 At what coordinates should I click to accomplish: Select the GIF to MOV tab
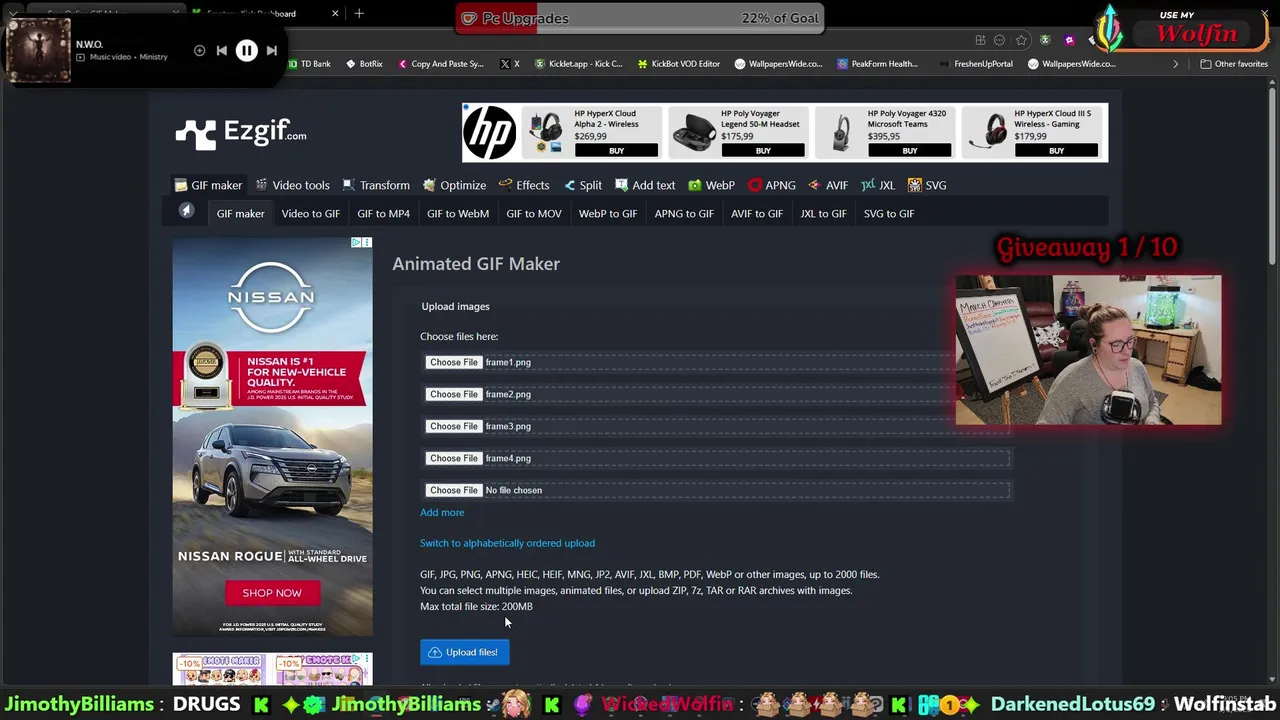point(534,213)
